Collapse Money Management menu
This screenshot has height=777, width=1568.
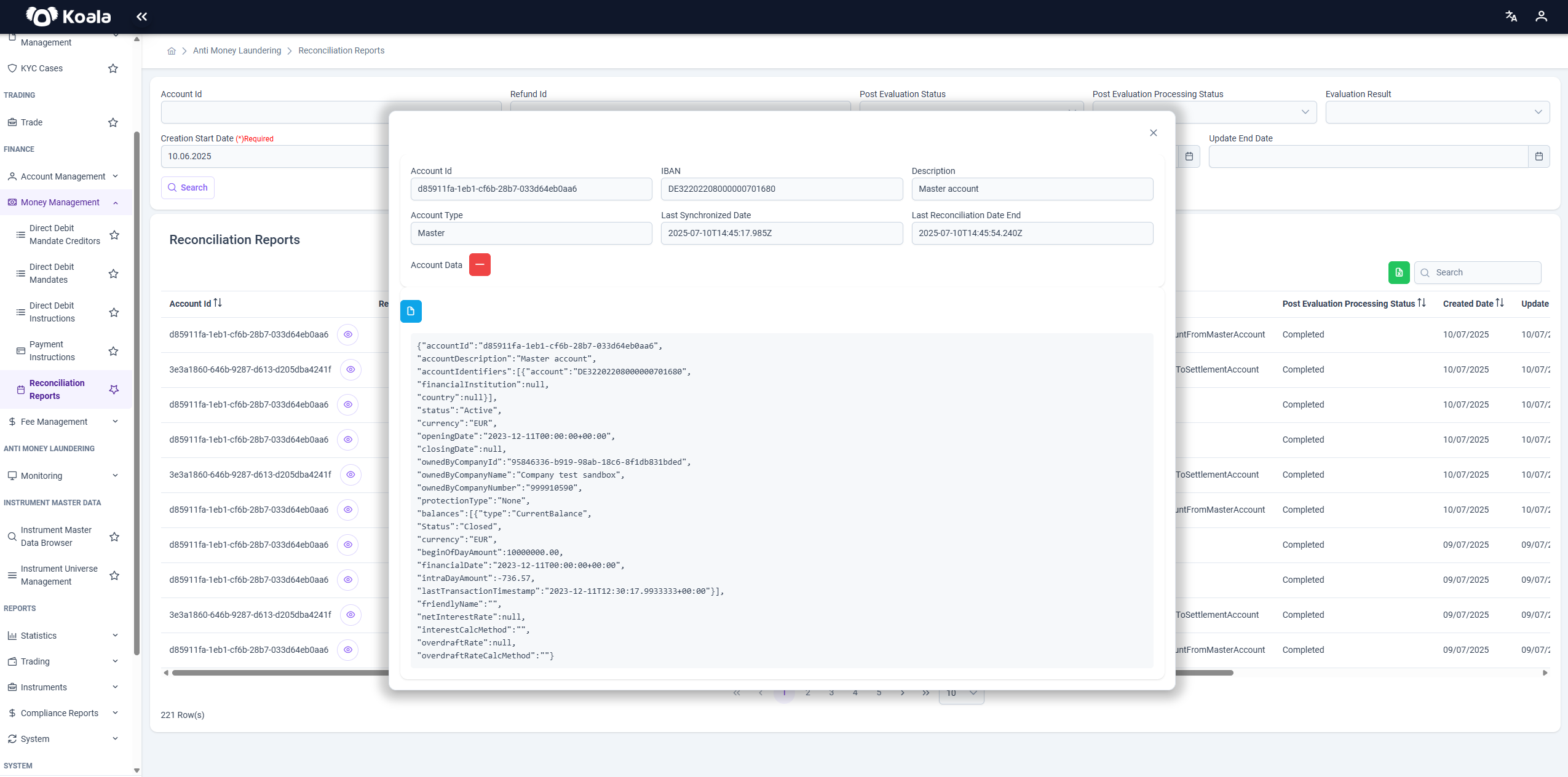point(66,202)
